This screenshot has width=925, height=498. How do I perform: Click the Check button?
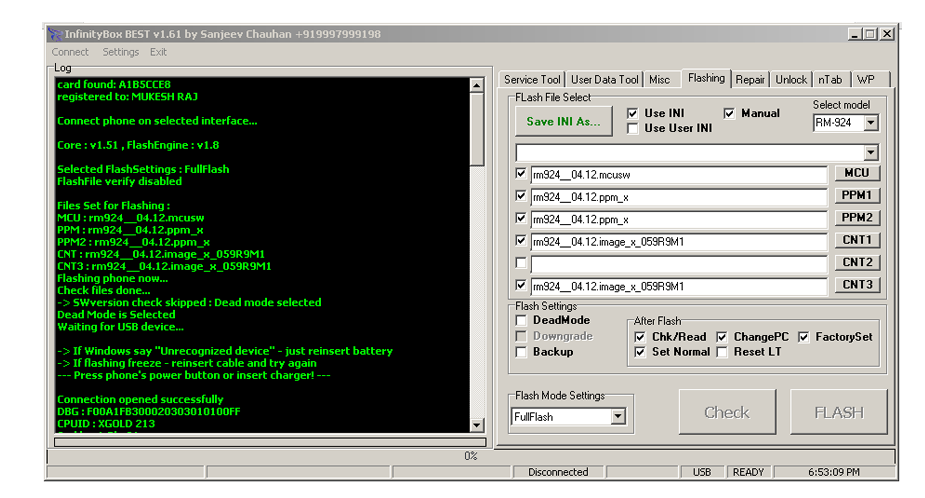(727, 412)
